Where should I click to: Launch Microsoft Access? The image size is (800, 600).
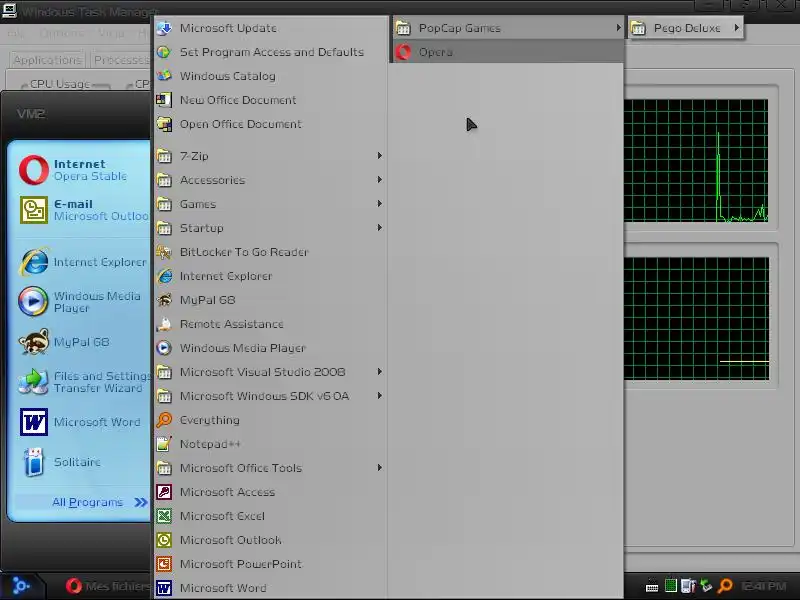270,492
